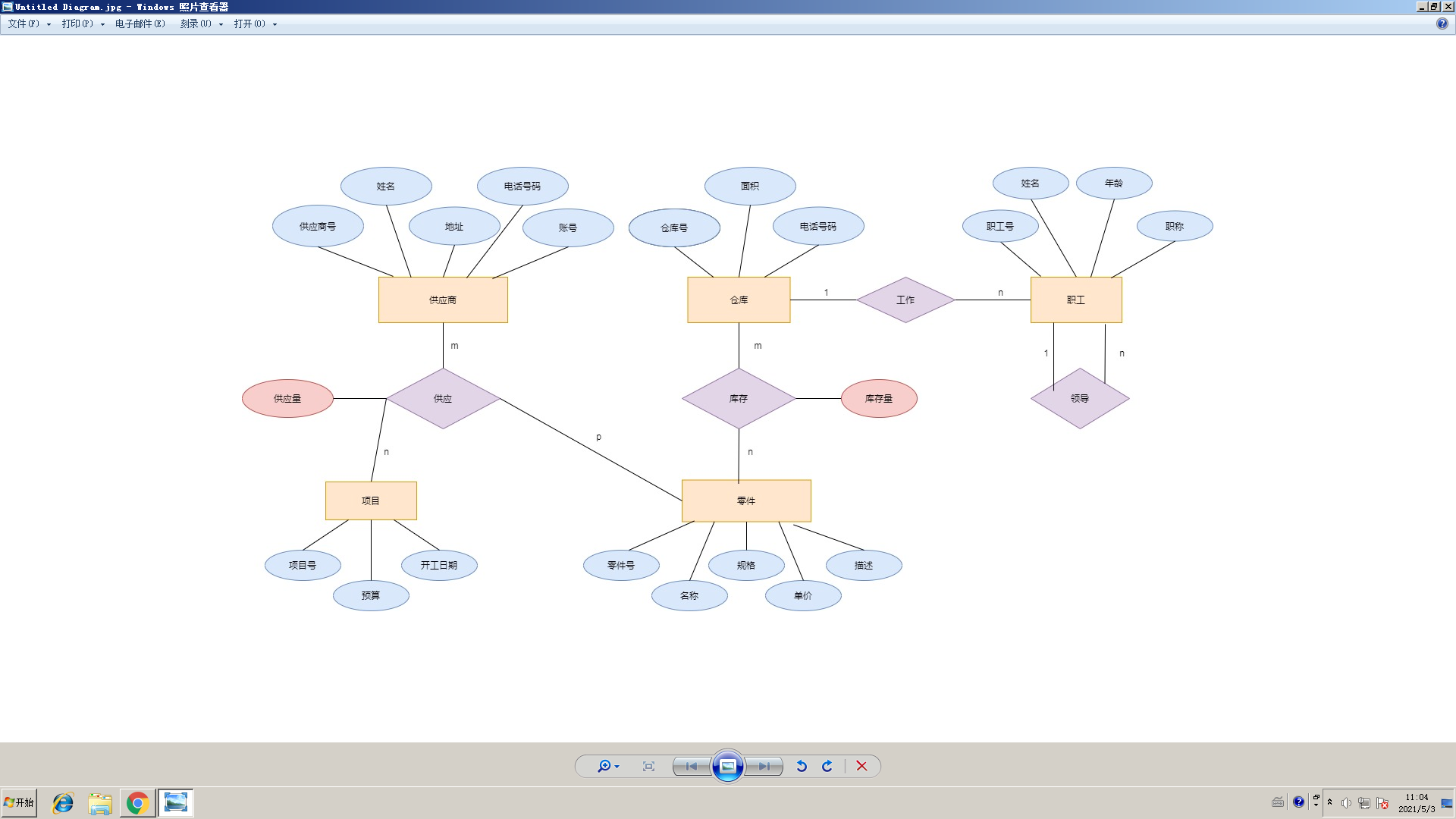Skip to the next image
The width and height of the screenshot is (1456, 819).
pos(764,766)
